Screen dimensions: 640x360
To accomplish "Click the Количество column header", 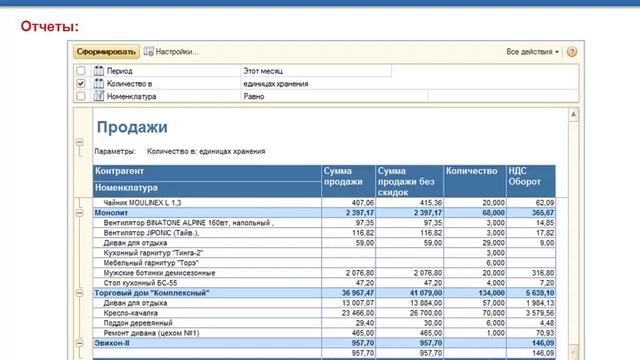I will click(475, 181).
